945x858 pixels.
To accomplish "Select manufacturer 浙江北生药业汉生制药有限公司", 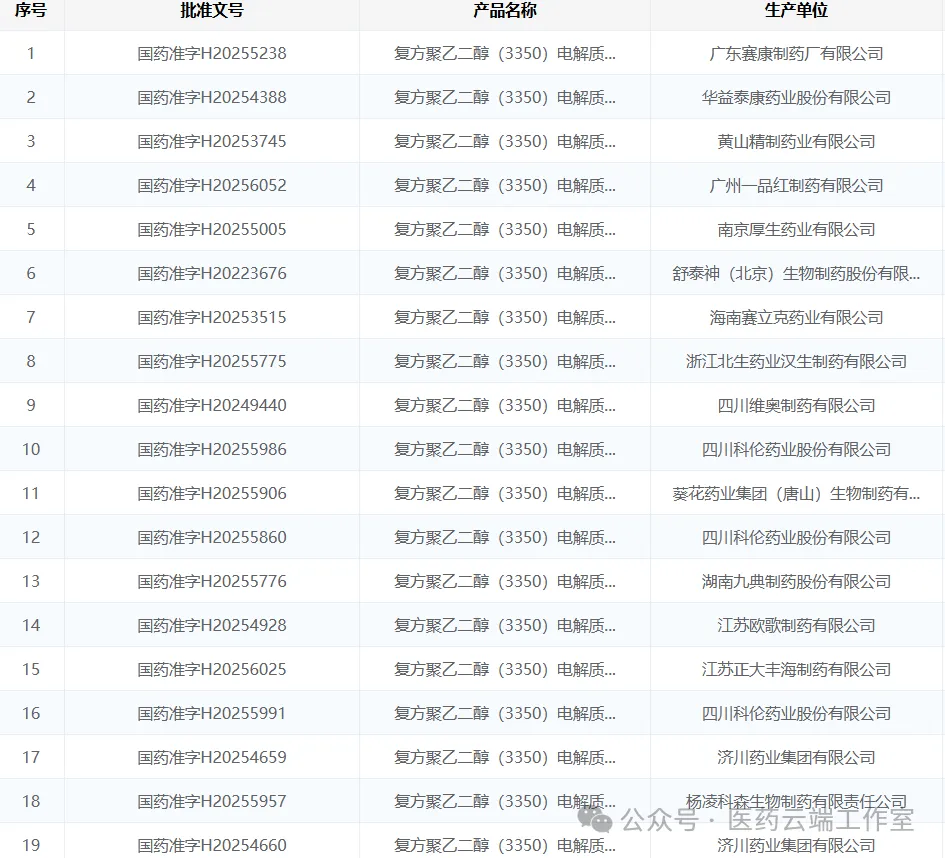I will click(x=796, y=362).
